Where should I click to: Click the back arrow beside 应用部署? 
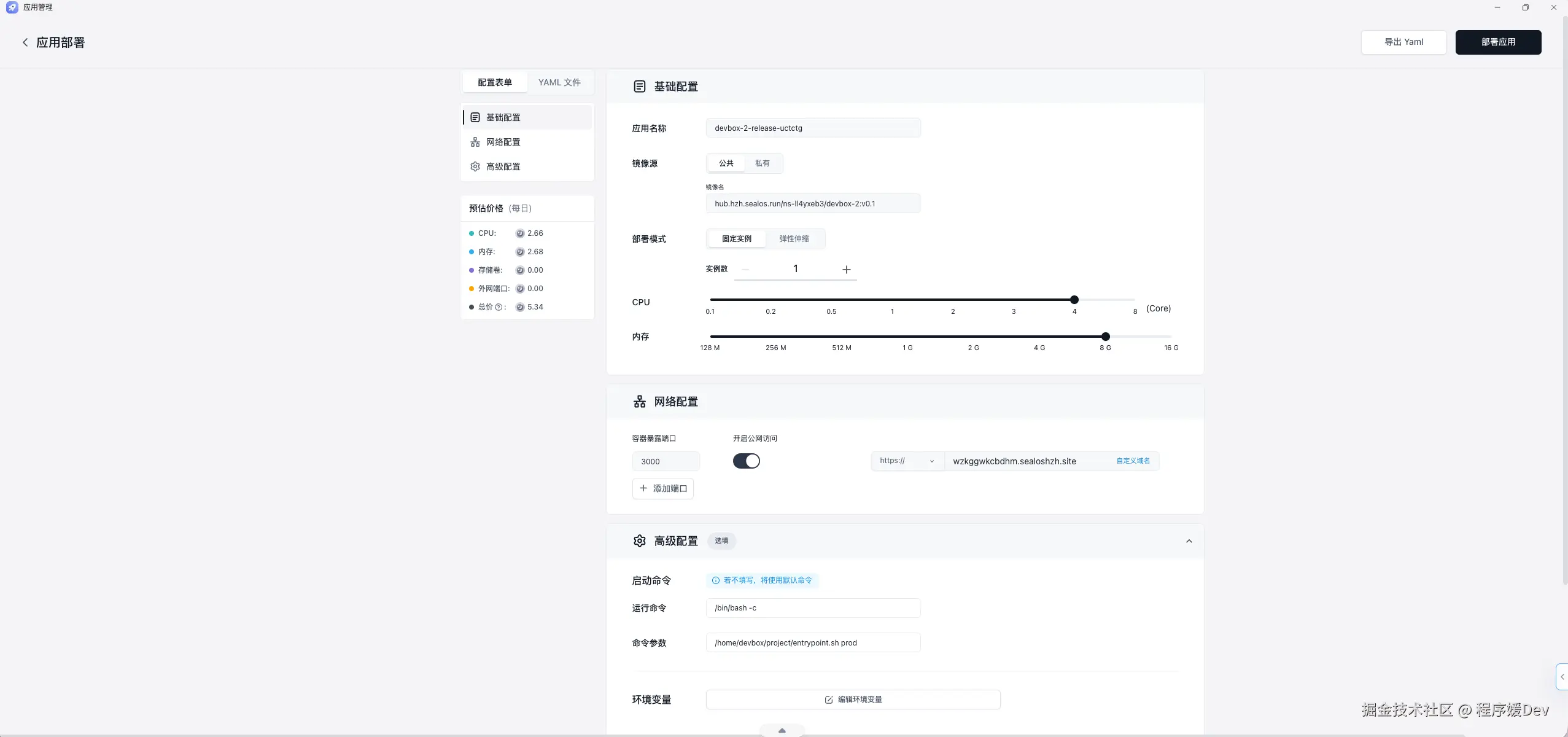click(25, 42)
